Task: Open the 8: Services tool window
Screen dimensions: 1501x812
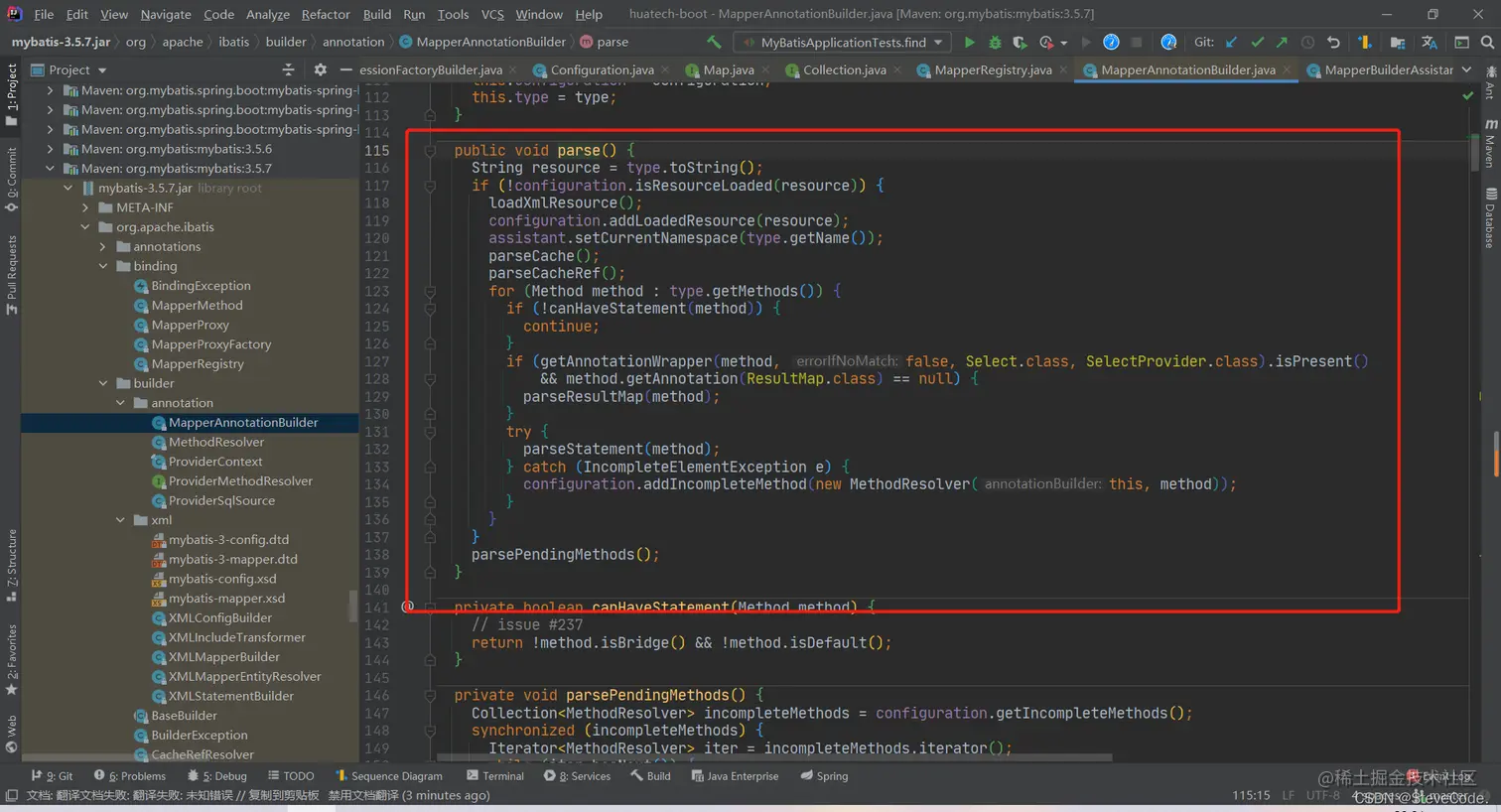Action: 577,775
